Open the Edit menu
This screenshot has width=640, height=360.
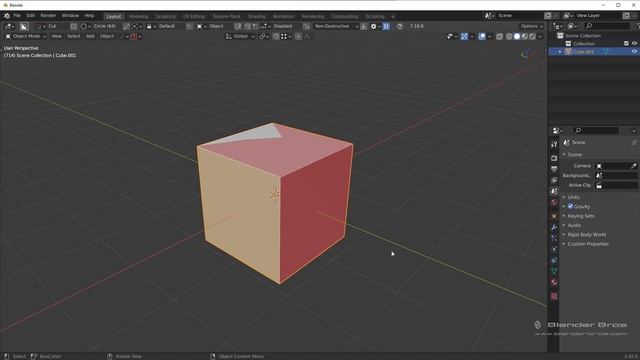click(31, 16)
